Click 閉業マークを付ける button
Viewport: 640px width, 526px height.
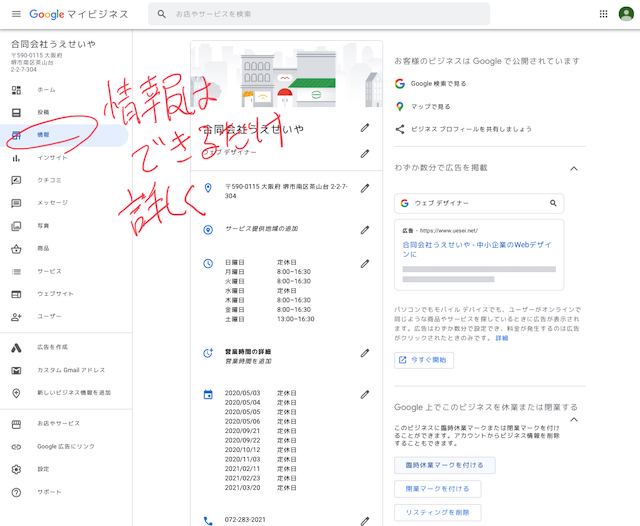coord(438,489)
